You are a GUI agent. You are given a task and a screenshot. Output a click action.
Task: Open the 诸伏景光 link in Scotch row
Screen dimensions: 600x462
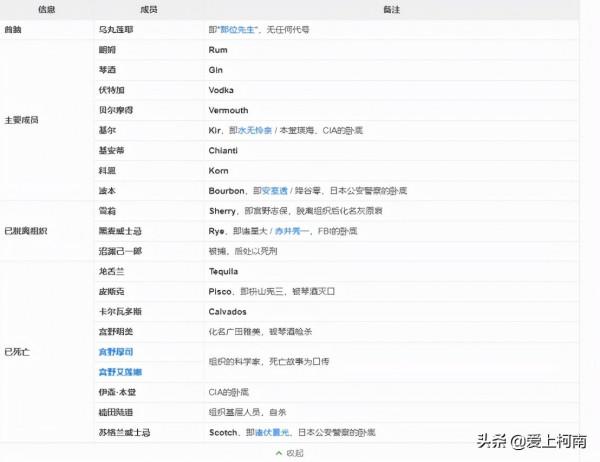[x=272, y=432]
